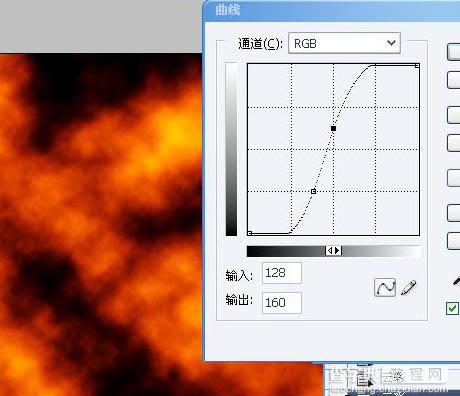
Task: Select the bottom-left curve endpoint
Action: pos(250,233)
